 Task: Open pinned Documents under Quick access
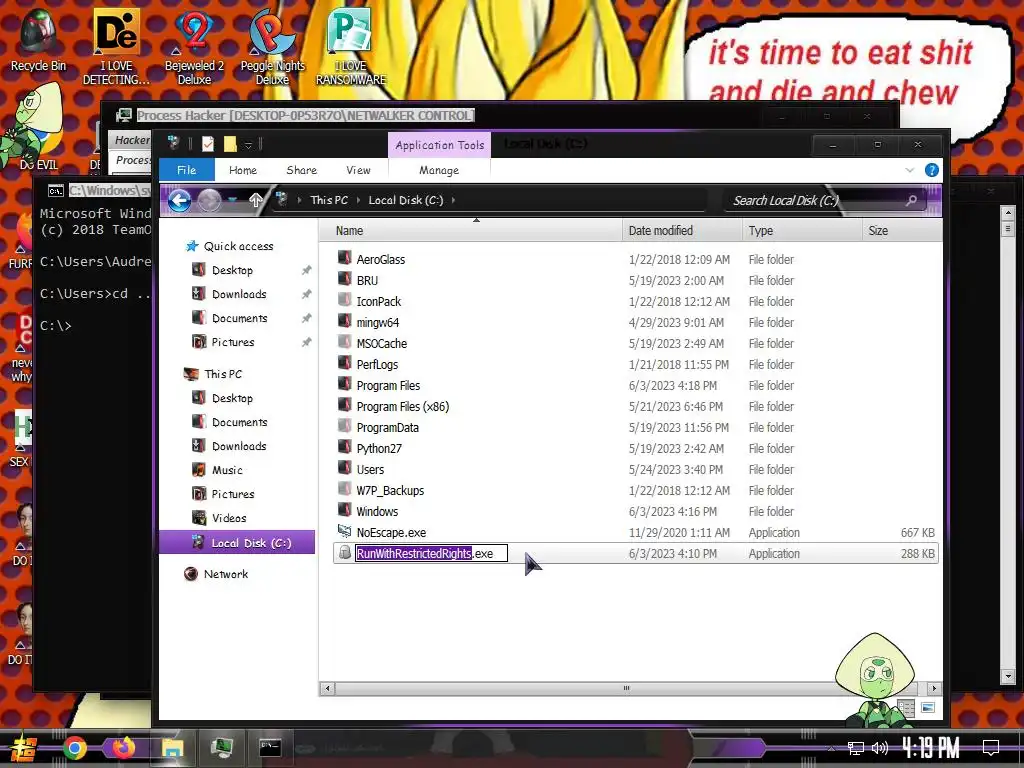pyautogui.click(x=239, y=318)
